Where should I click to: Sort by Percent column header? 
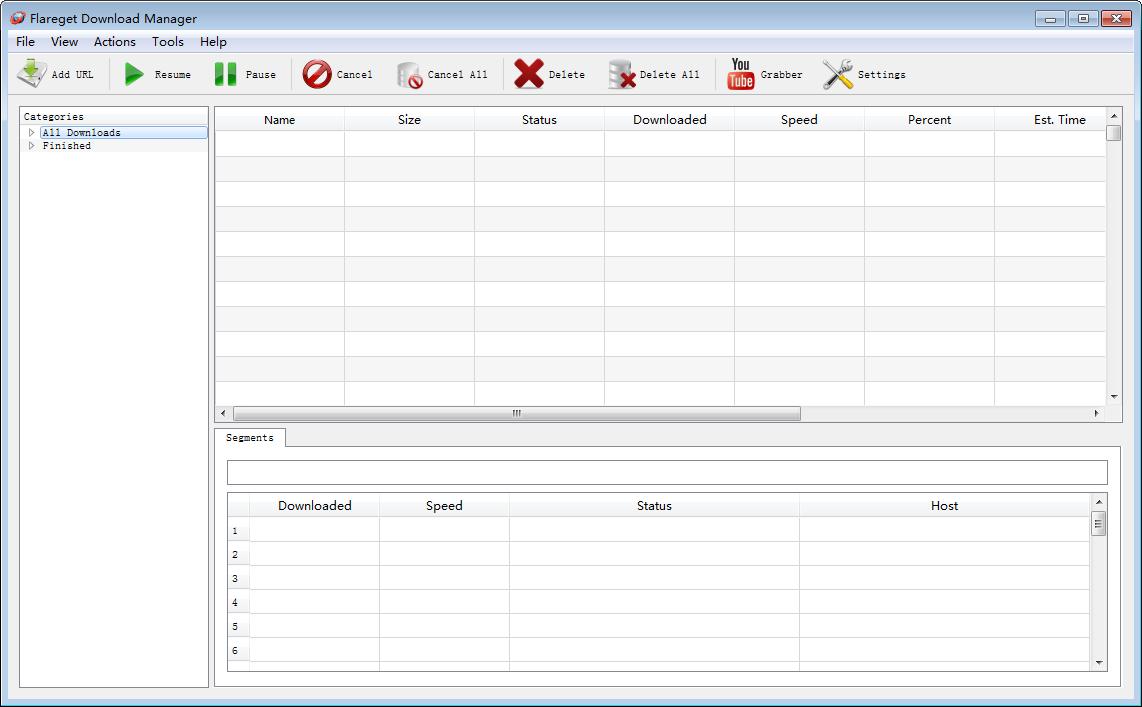929,119
